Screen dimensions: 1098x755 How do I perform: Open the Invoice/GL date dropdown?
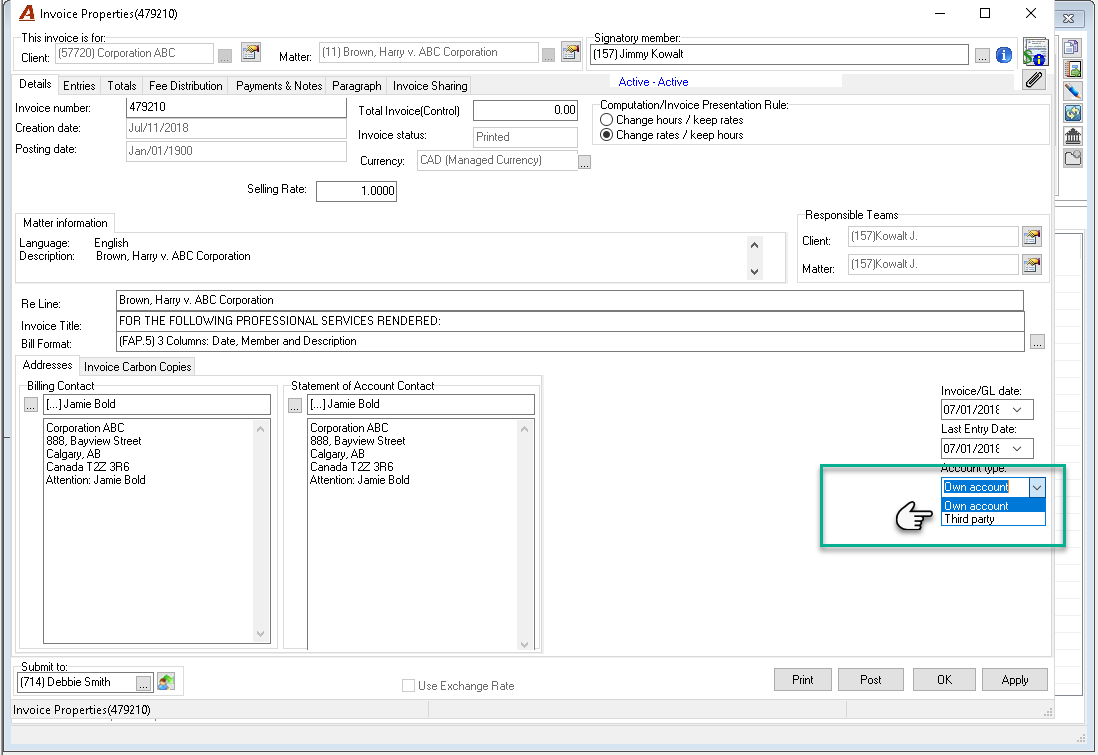(1017, 410)
